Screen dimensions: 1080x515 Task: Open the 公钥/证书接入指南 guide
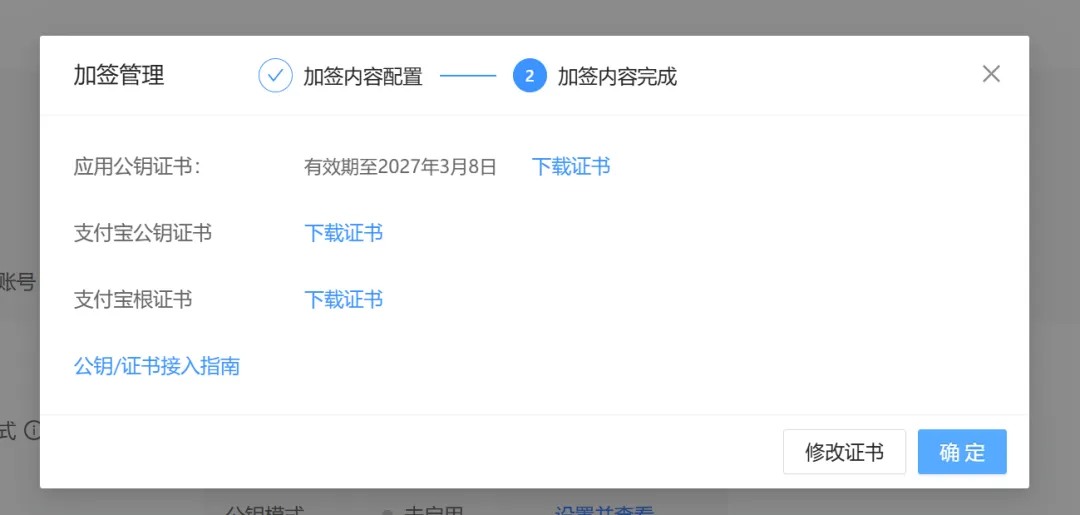(157, 366)
